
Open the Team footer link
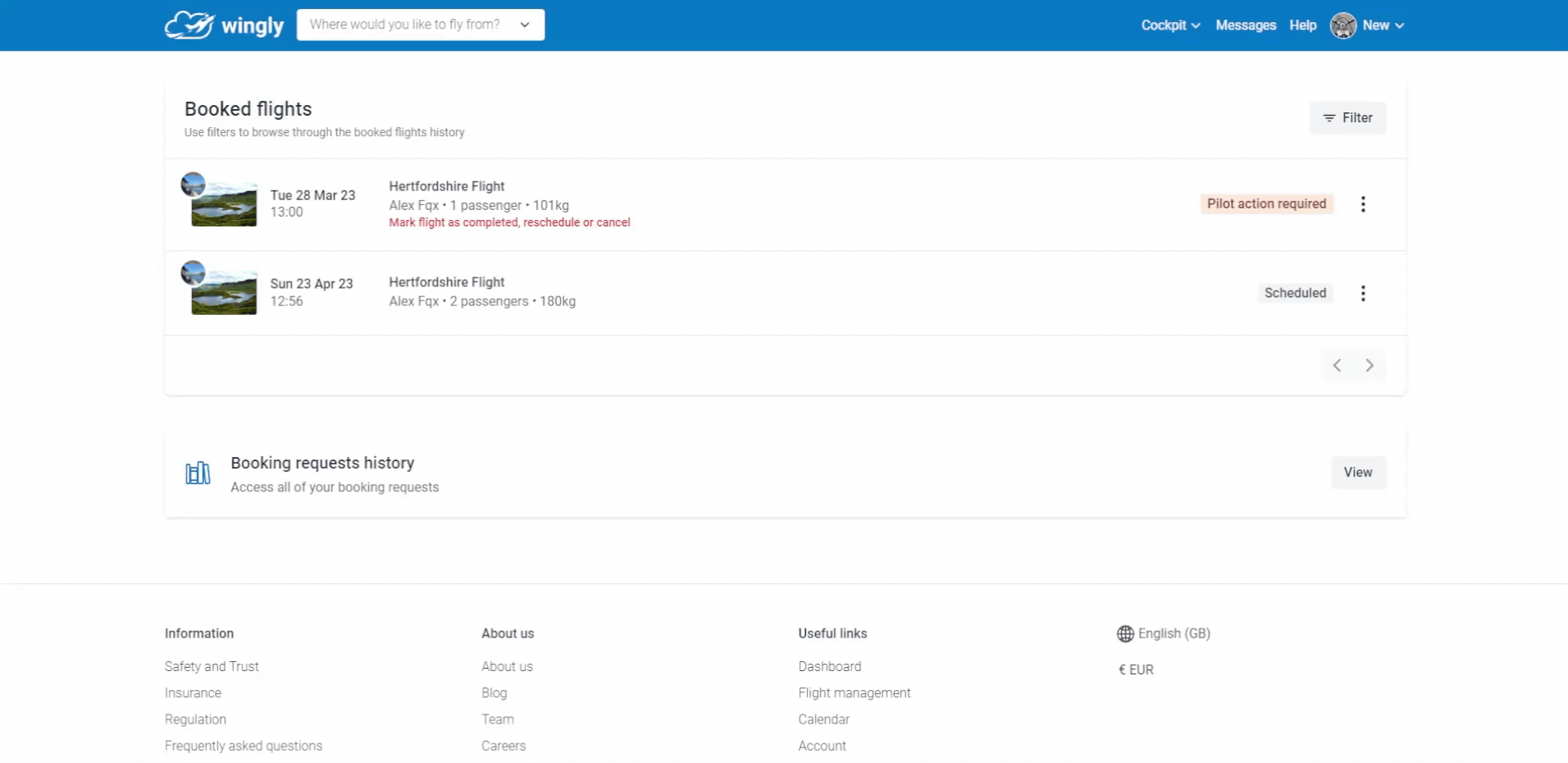tap(498, 719)
